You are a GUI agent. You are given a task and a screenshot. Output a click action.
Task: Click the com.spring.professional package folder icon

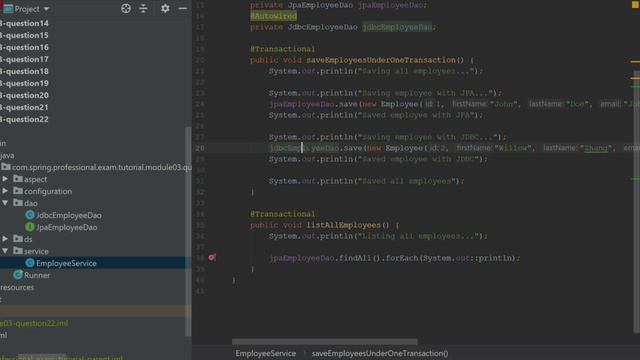[6, 167]
